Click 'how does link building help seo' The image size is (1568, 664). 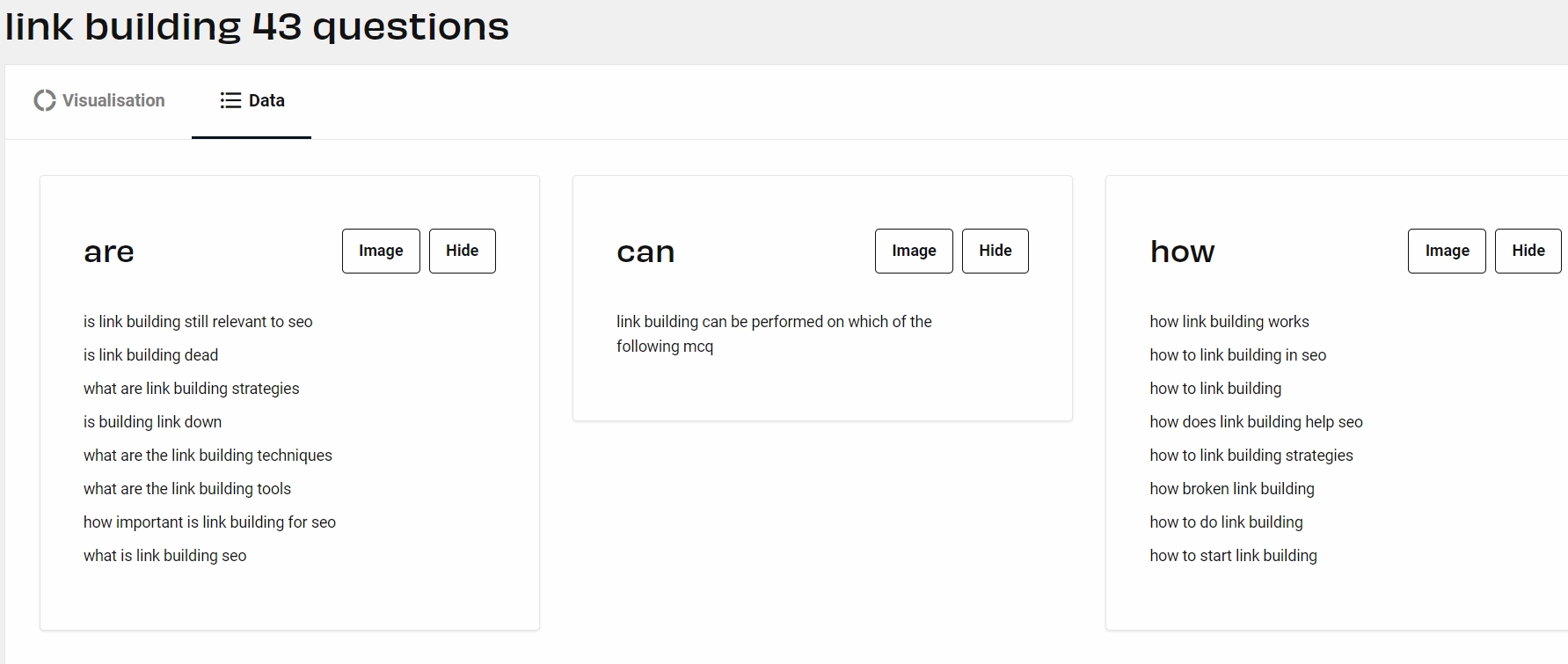1255,422
